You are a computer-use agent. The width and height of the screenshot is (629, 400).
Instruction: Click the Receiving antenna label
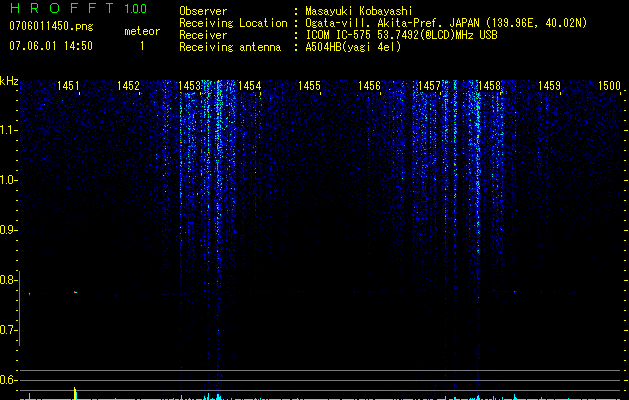[230, 47]
